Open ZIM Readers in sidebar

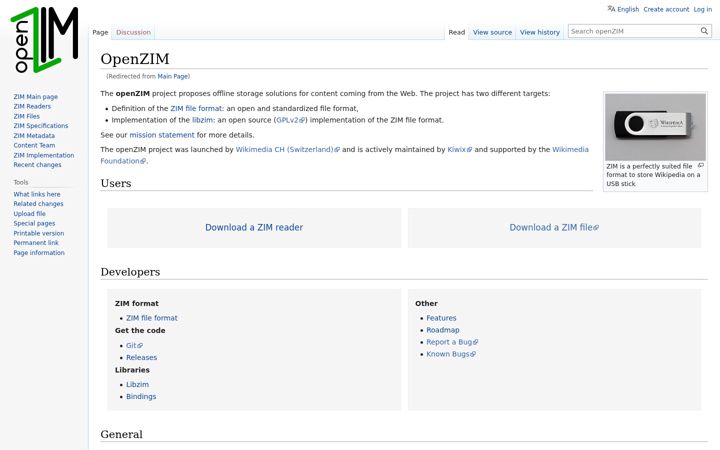[32, 107]
